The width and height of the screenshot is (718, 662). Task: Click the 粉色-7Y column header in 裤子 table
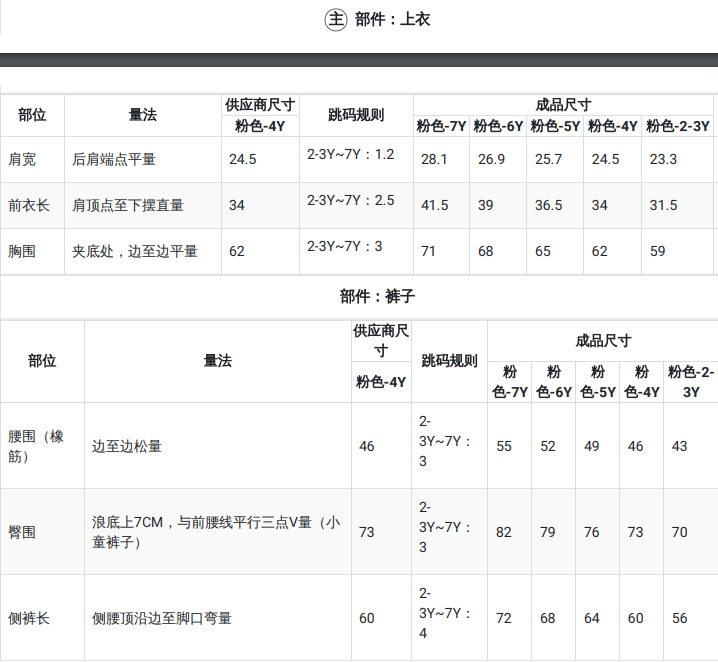510,382
